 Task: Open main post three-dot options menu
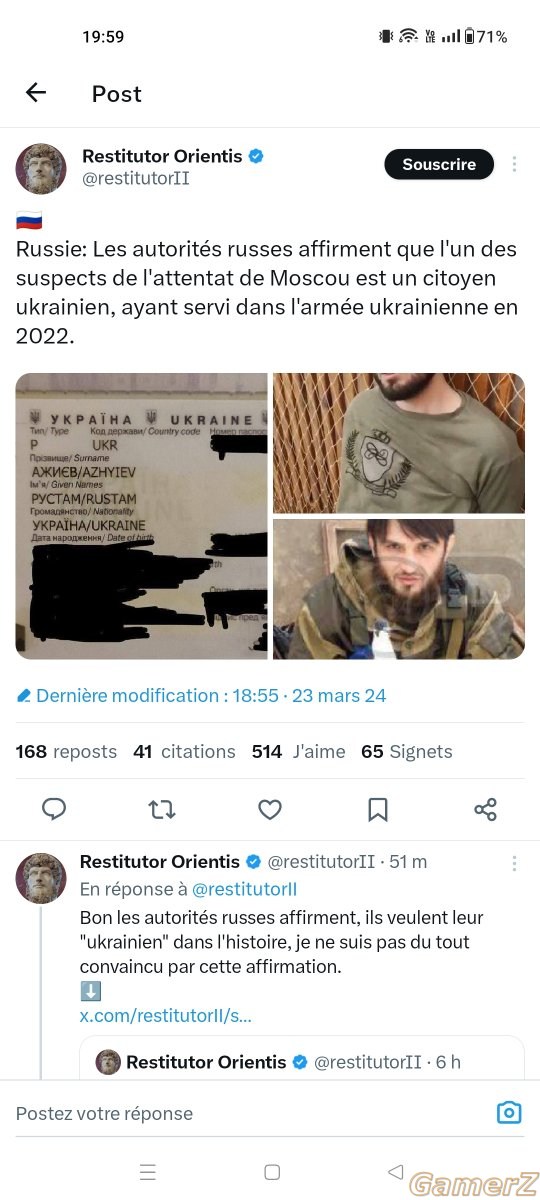pos(514,164)
